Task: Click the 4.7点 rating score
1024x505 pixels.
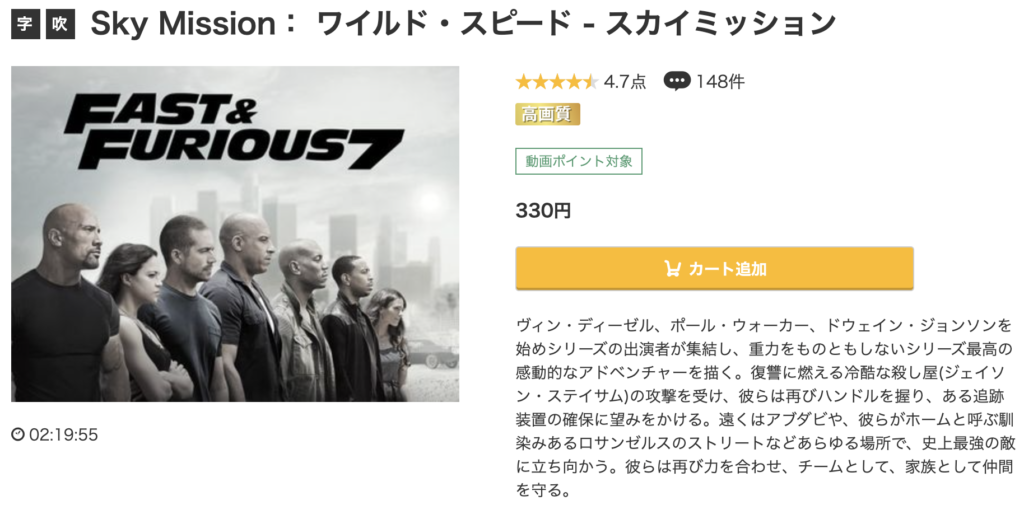Action: [624, 82]
